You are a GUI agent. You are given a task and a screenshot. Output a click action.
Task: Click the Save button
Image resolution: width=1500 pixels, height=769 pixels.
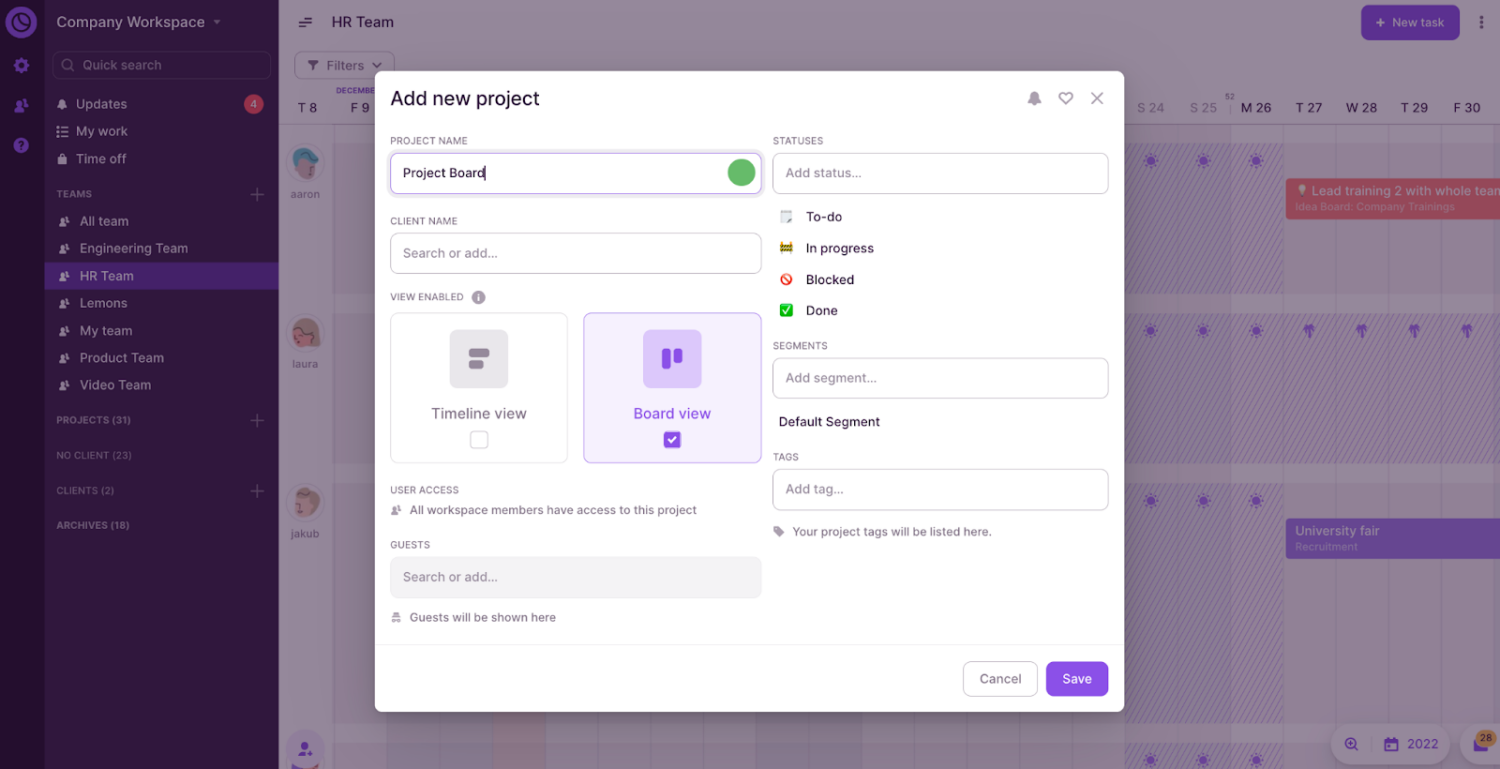(x=1076, y=679)
